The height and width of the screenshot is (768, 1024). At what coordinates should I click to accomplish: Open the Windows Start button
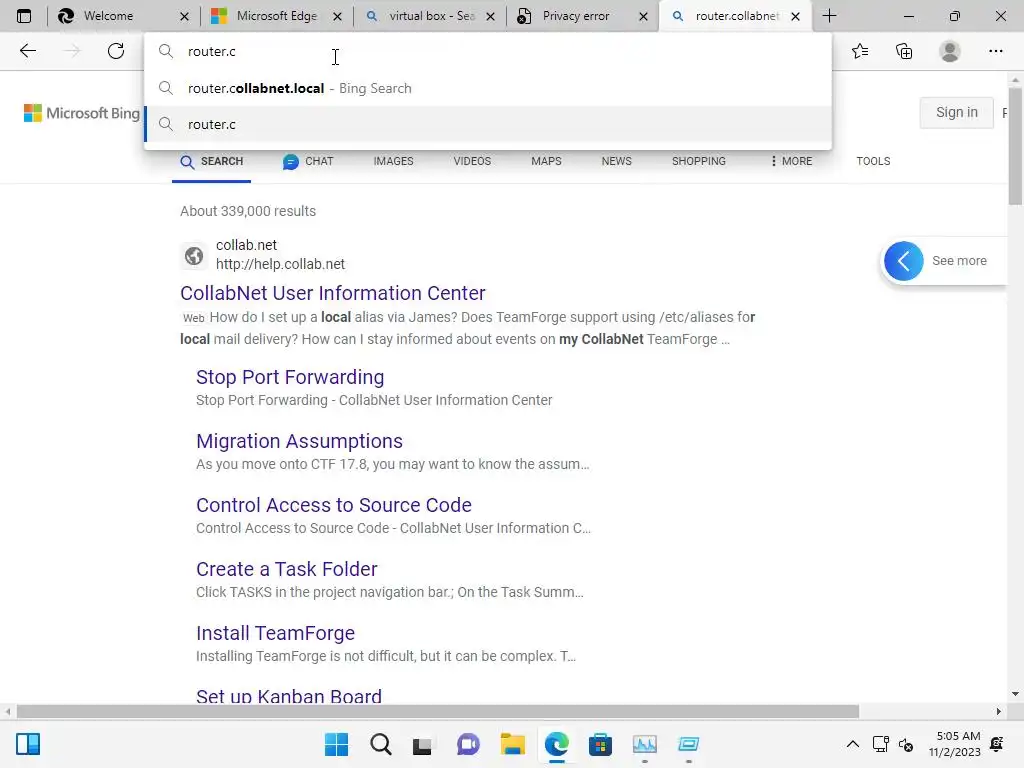pos(336,744)
